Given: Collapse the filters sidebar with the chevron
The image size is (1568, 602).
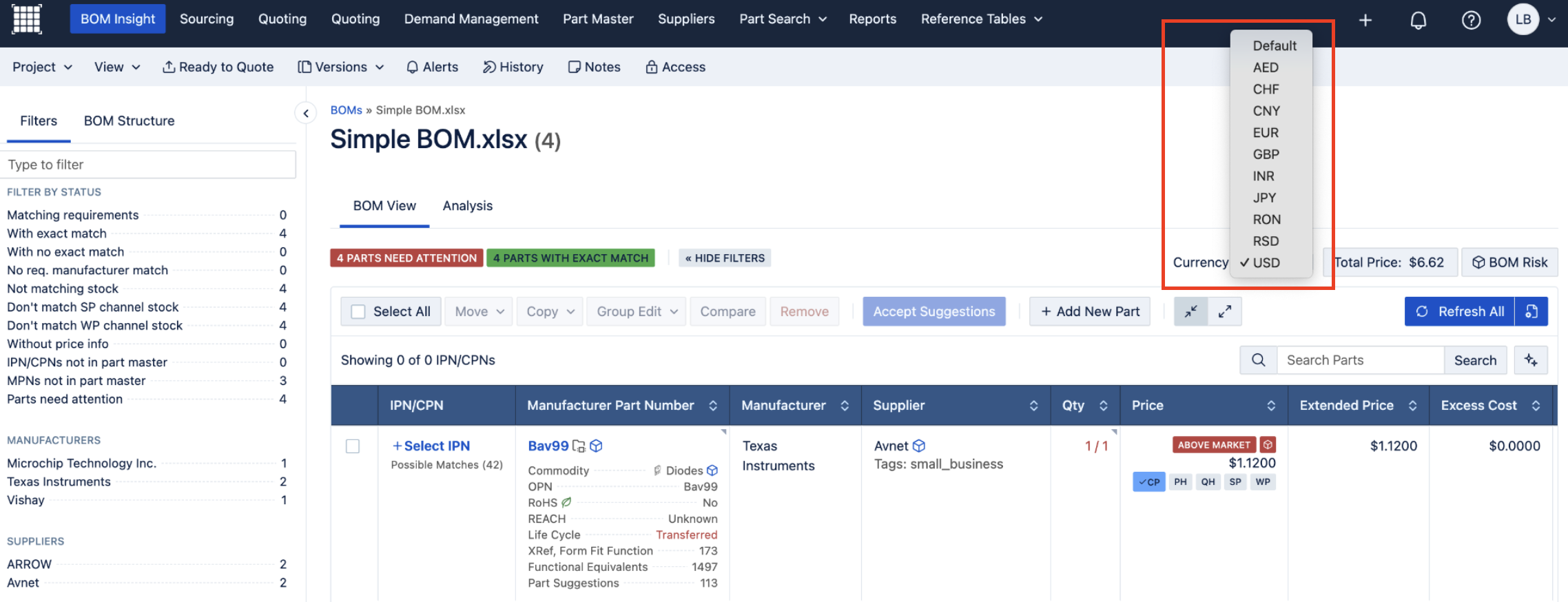Looking at the screenshot, I should pyautogui.click(x=306, y=113).
